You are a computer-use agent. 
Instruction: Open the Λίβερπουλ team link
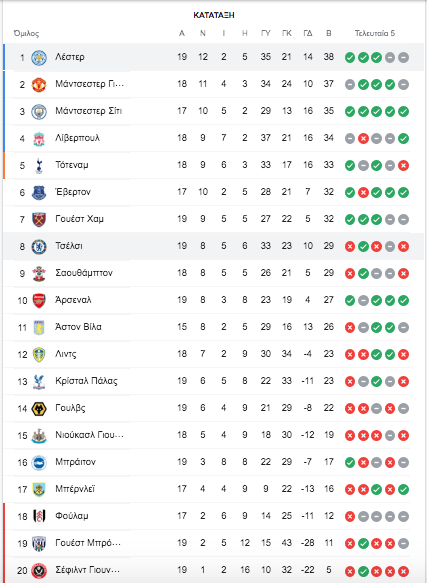click(x=77, y=138)
